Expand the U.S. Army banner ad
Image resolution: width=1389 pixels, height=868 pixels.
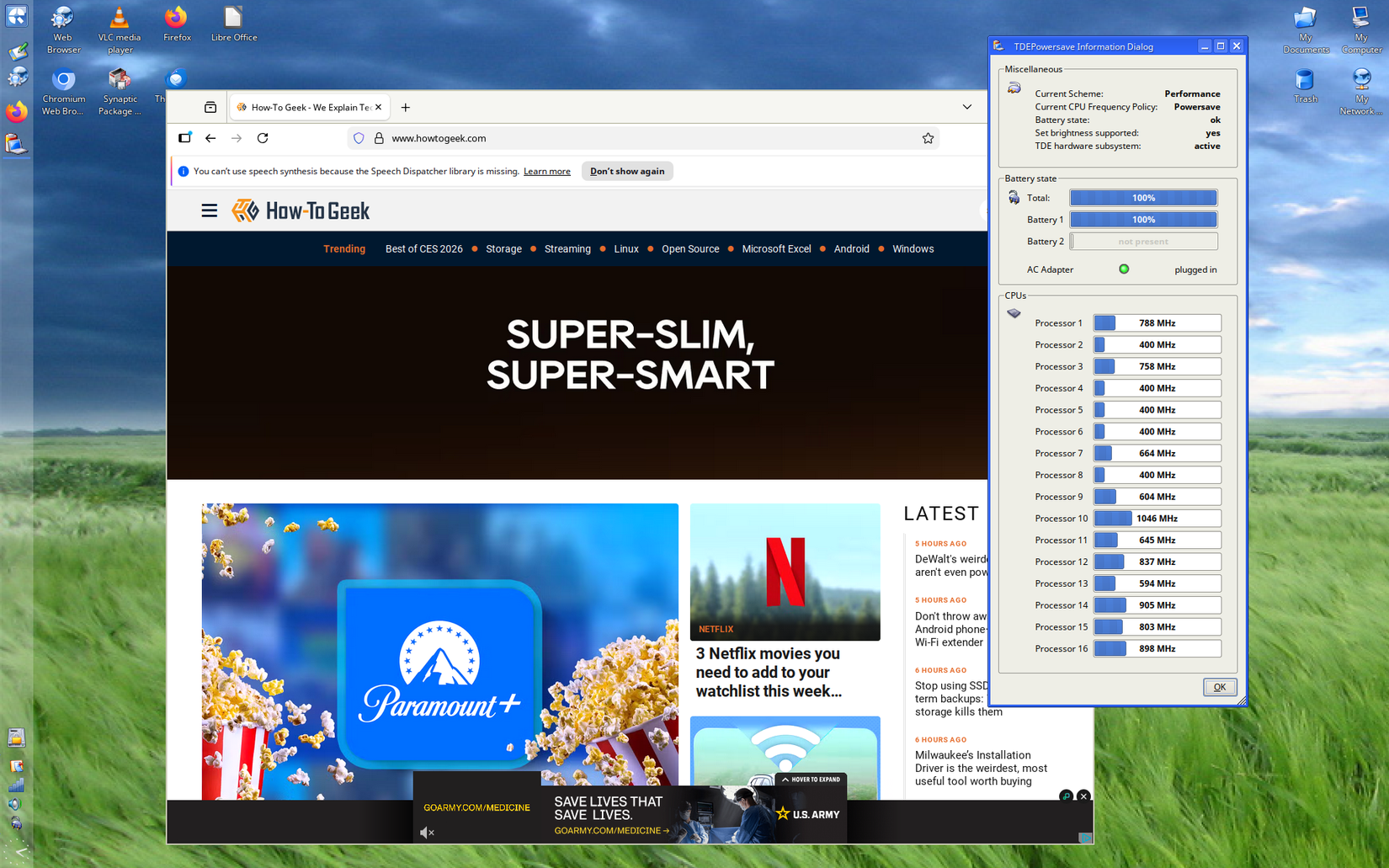coord(810,780)
